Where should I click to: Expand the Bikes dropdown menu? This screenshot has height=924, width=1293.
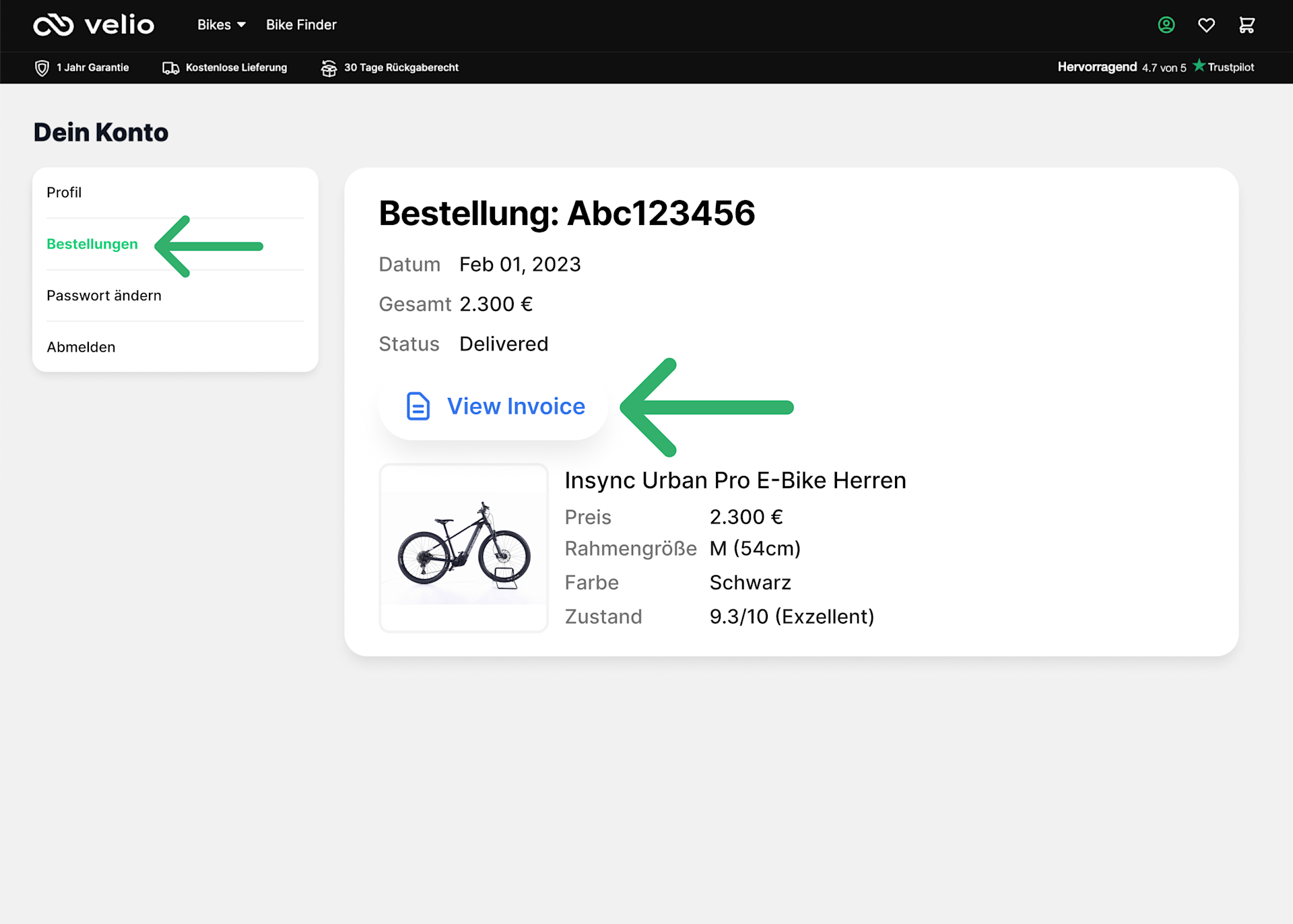pyautogui.click(x=221, y=25)
